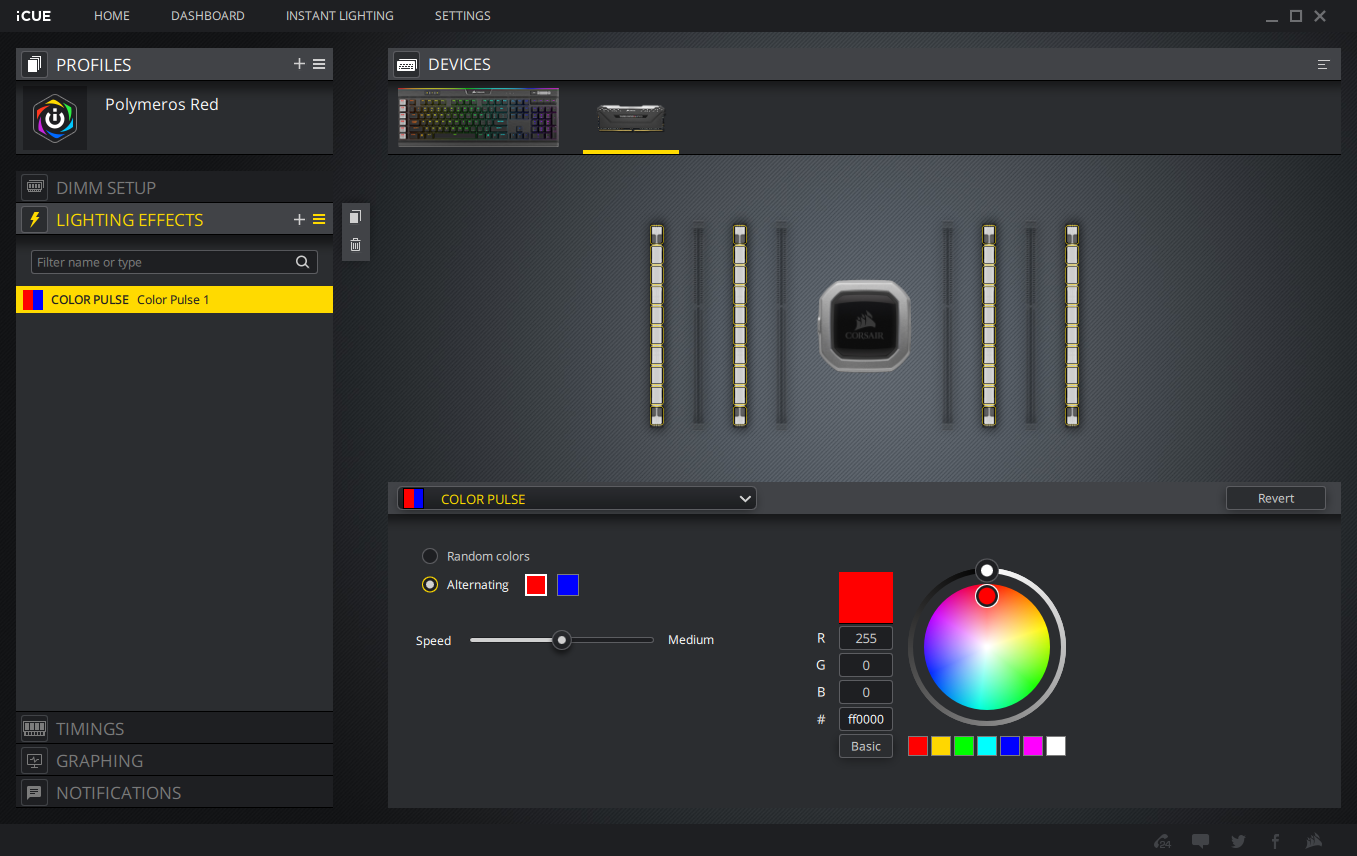The image size is (1357, 856).
Task: Click the Basic color mode button
Action: point(865,746)
